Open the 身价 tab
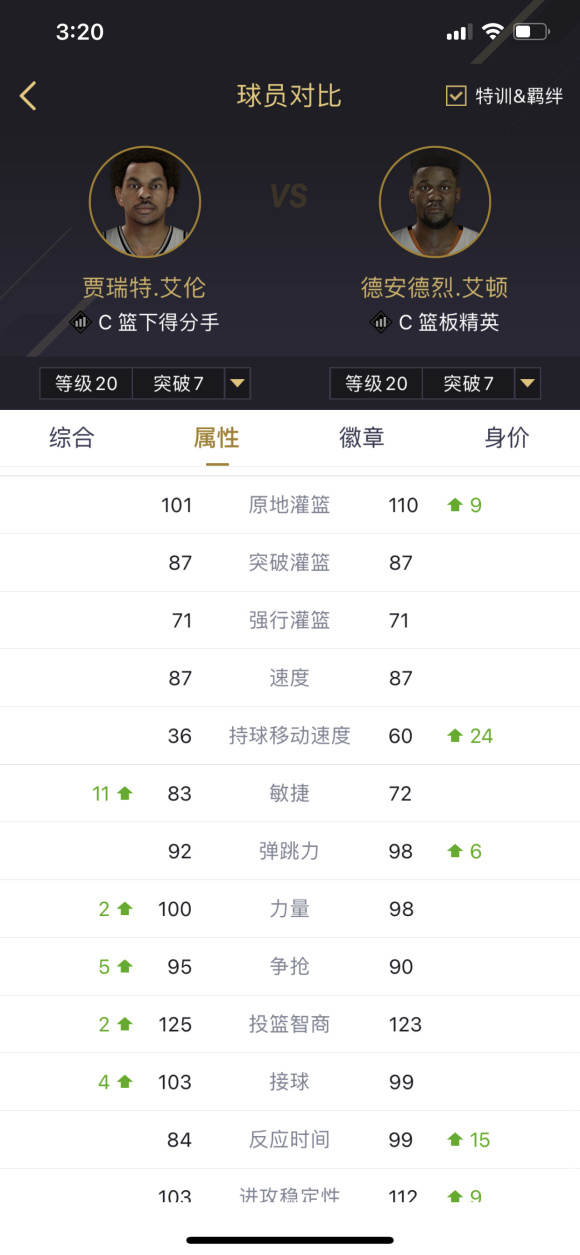Image resolution: width=580 pixels, height=1255 pixels. coord(507,438)
